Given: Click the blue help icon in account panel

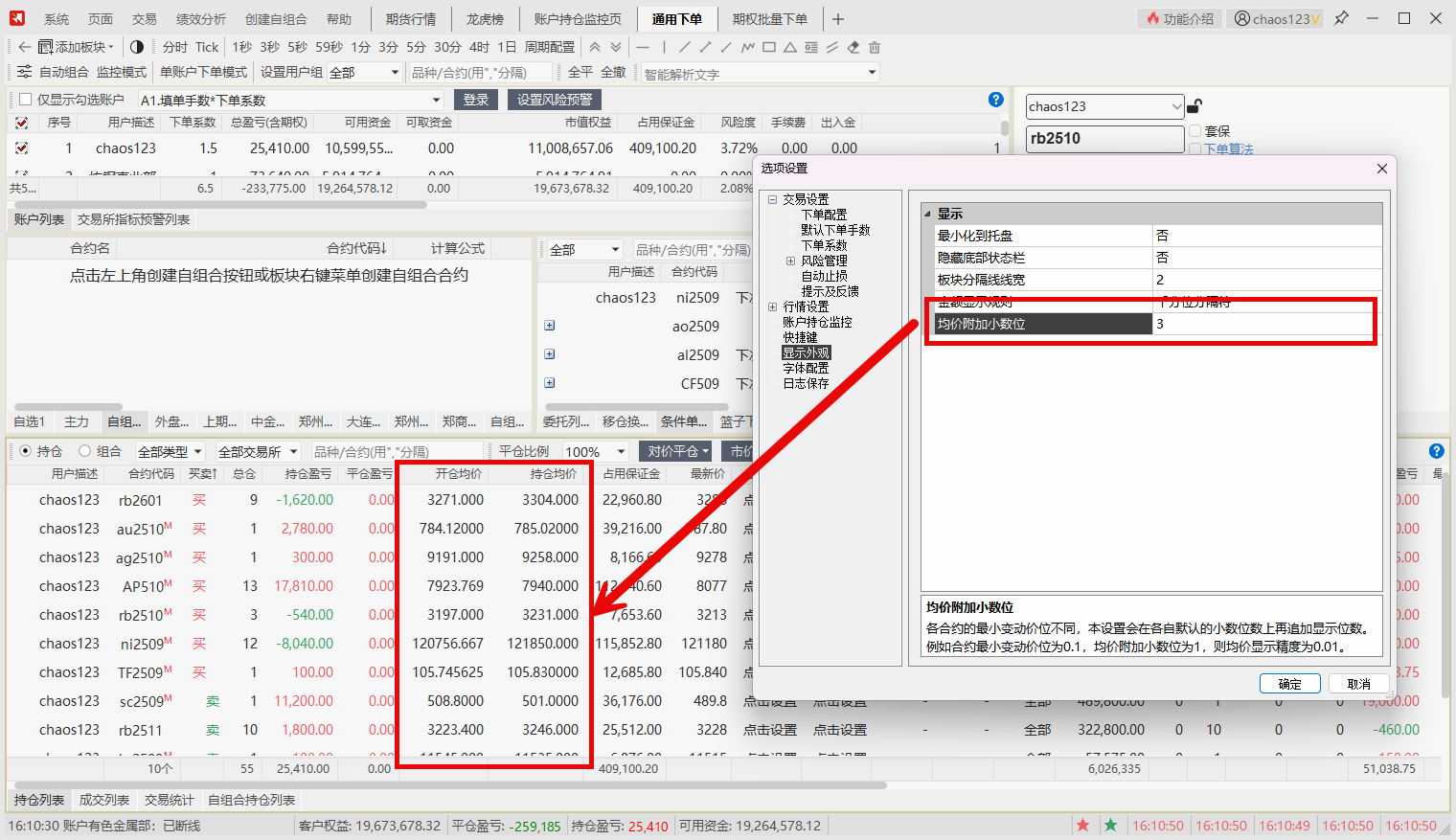Looking at the screenshot, I should pos(996,100).
